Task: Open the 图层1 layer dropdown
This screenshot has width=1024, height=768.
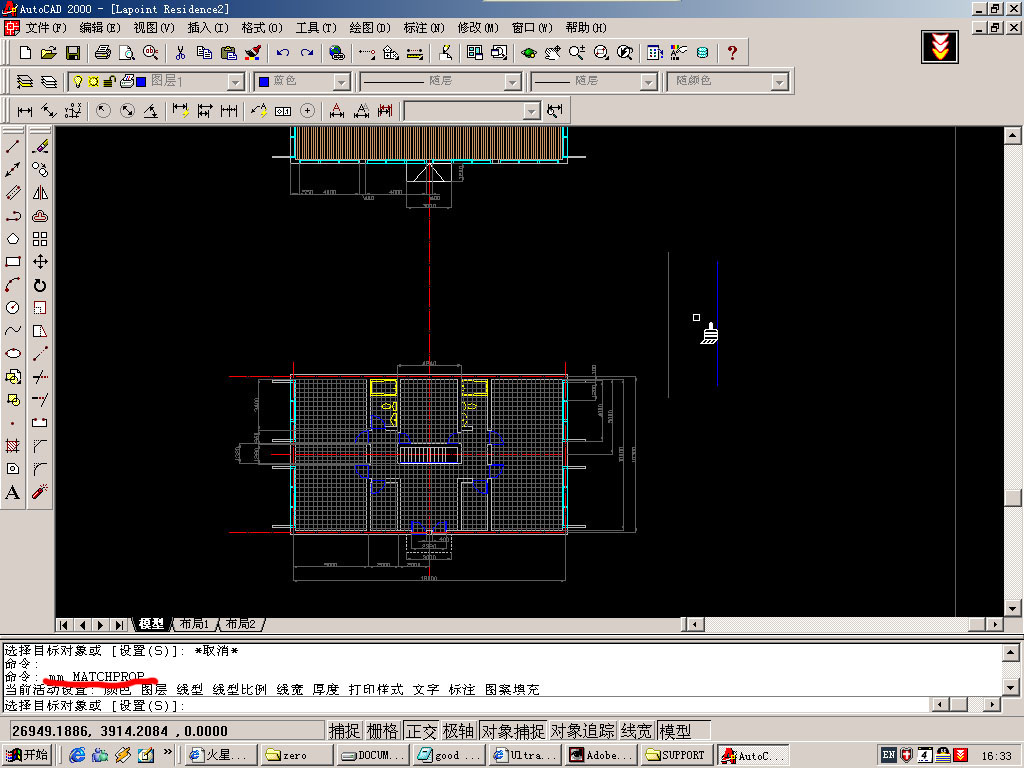Action: 235,82
